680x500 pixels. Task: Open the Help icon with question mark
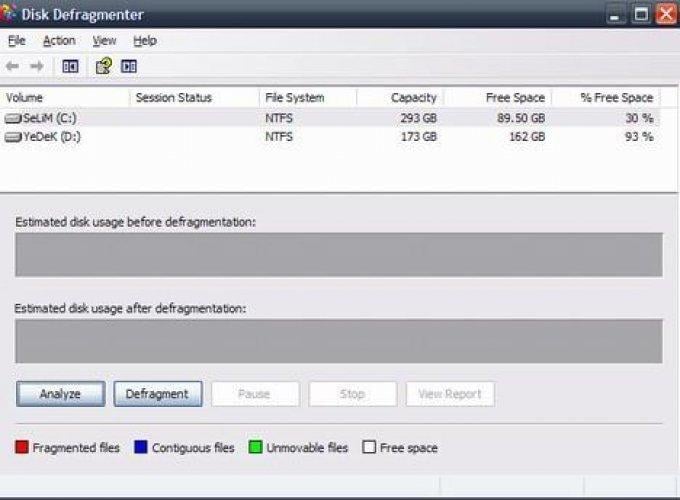click(102, 67)
